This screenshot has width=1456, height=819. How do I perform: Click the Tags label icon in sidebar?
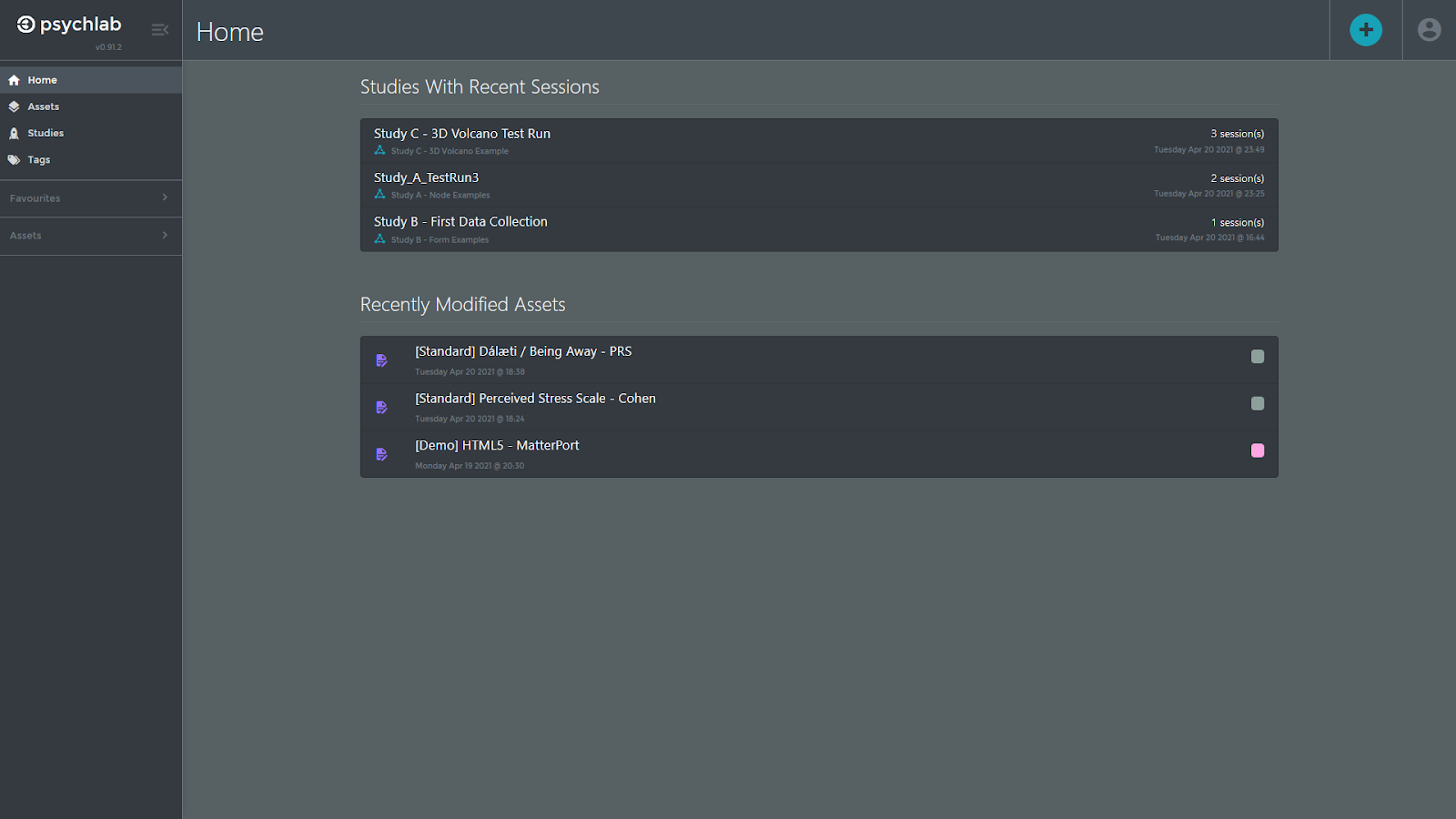pyautogui.click(x=14, y=159)
